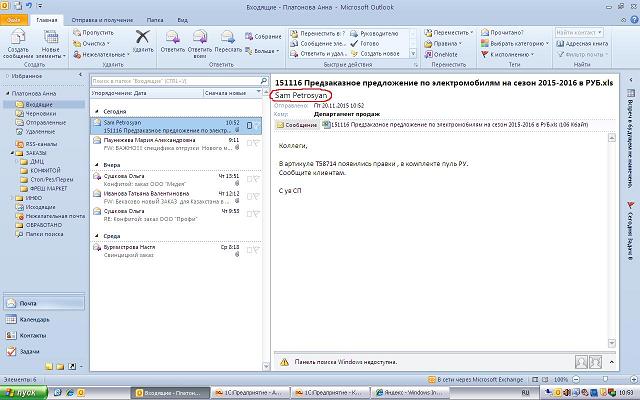Image resolution: width=640 pixels, height=400 pixels.
Task: Click the Найти контакт search field
Action: click(579, 32)
